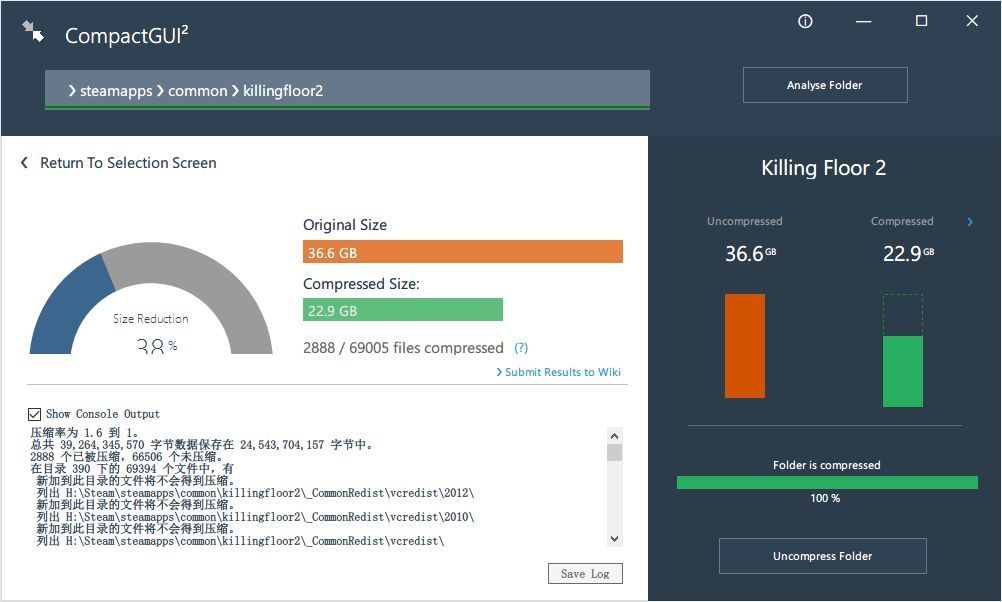Viewport: 1002px width, 602px height.
Task: Click the Size Reduction gauge
Action: pos(151,298)
